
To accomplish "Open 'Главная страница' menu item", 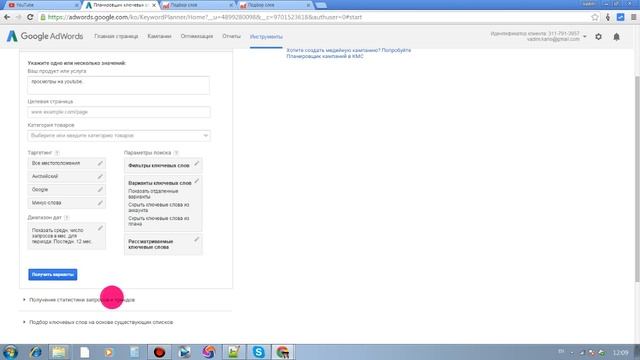I will click(x=116, y=36).
